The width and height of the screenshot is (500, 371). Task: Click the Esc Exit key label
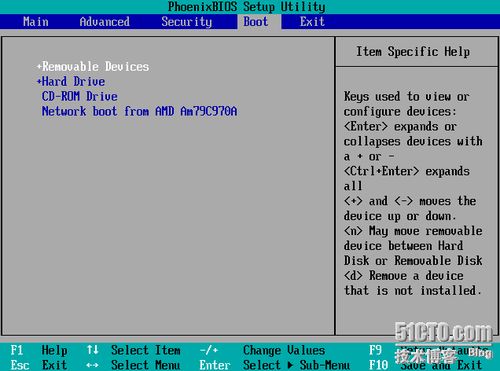tap(39, 365)
